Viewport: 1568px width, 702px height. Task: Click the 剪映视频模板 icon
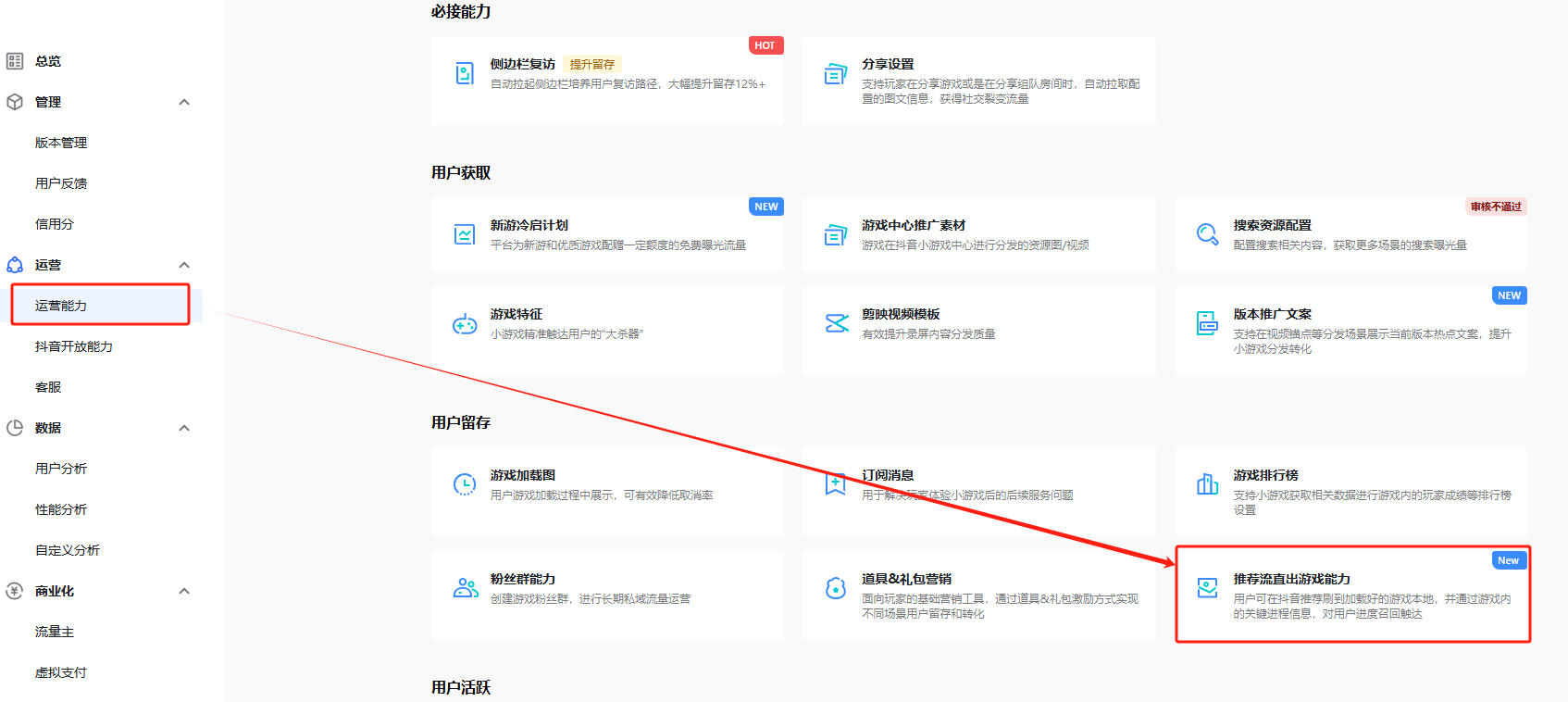[x=837, y=323]
